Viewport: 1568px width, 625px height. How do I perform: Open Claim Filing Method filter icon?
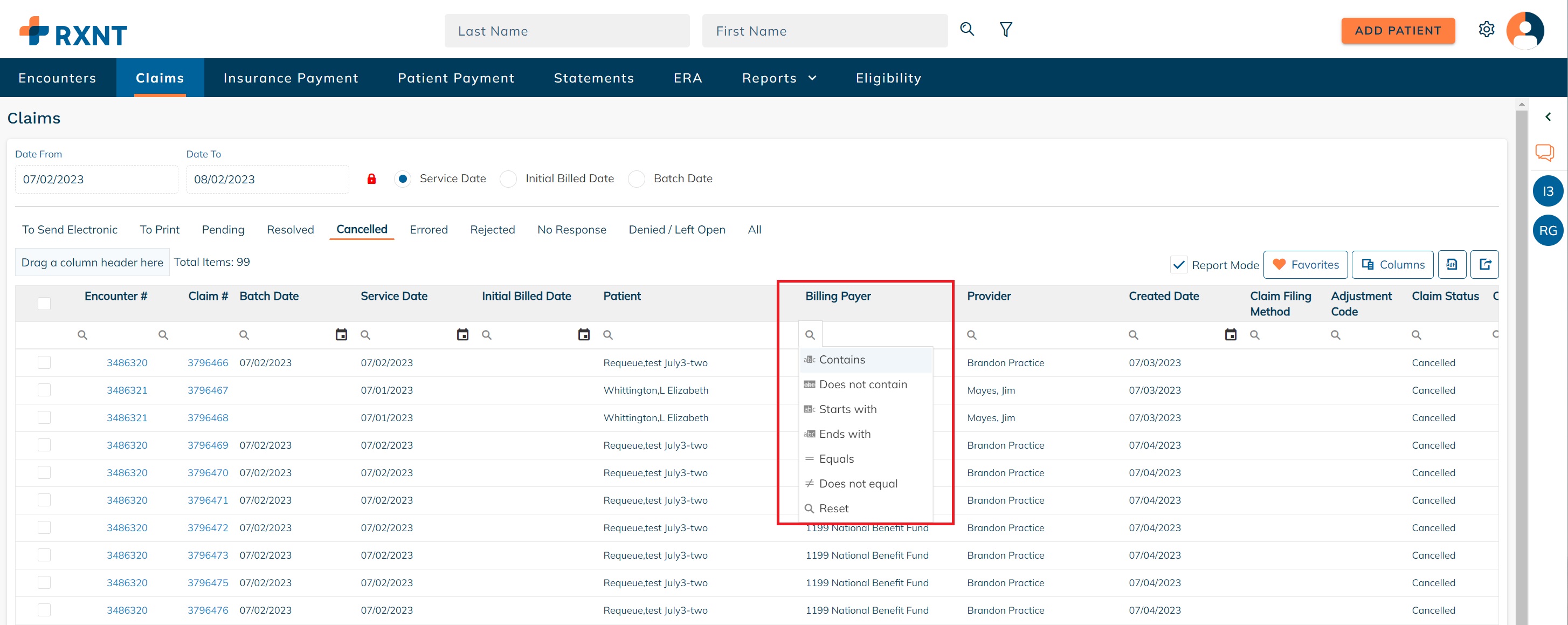tap(1254, 335)
